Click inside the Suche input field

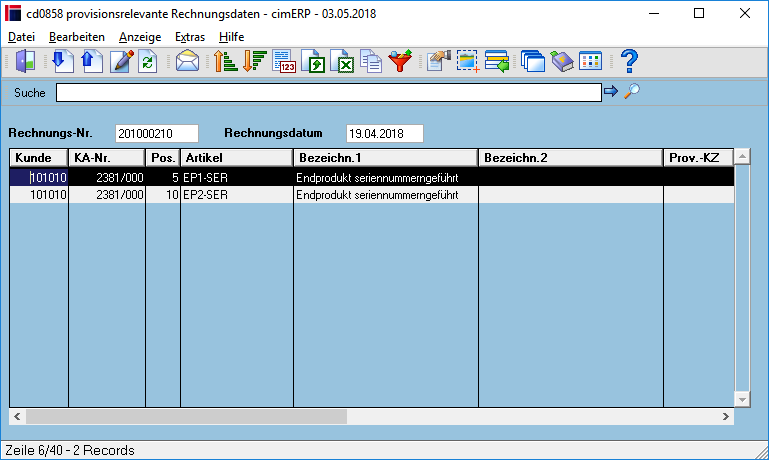click(329, 93)
